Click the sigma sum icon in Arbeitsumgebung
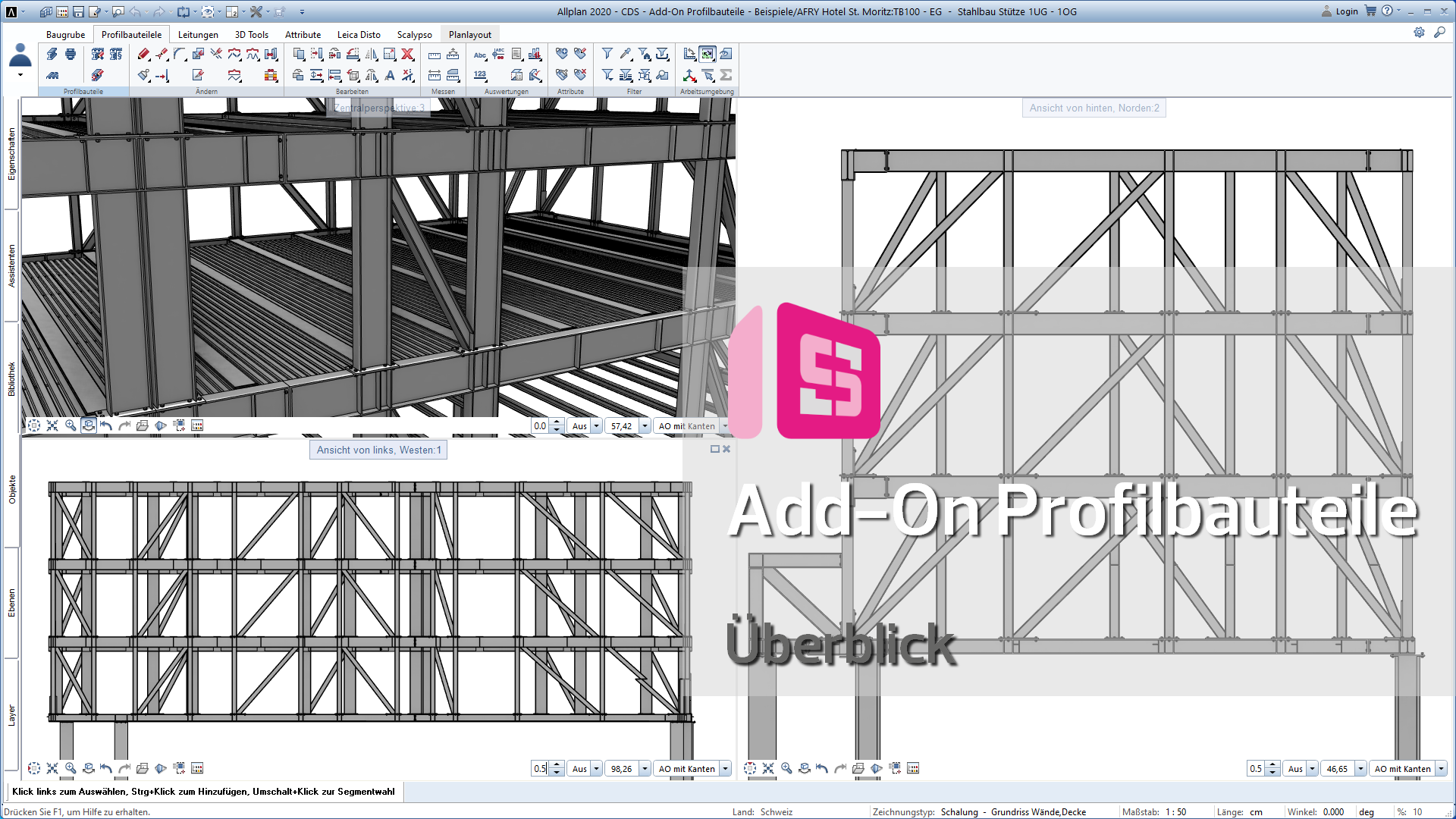 (726, 75)
